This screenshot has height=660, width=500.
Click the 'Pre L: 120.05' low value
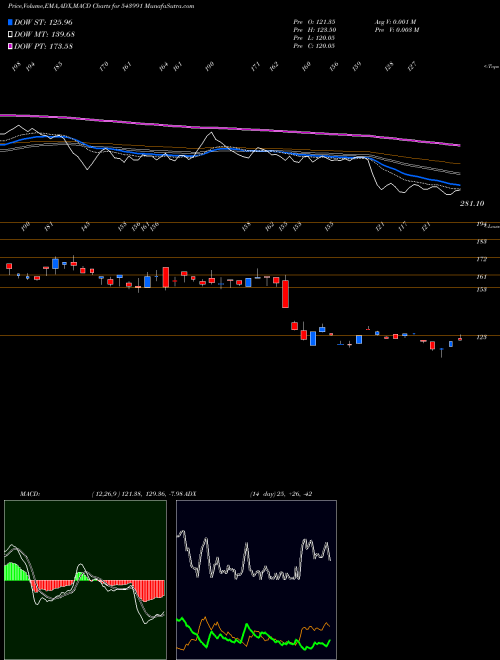click(314, 38)
